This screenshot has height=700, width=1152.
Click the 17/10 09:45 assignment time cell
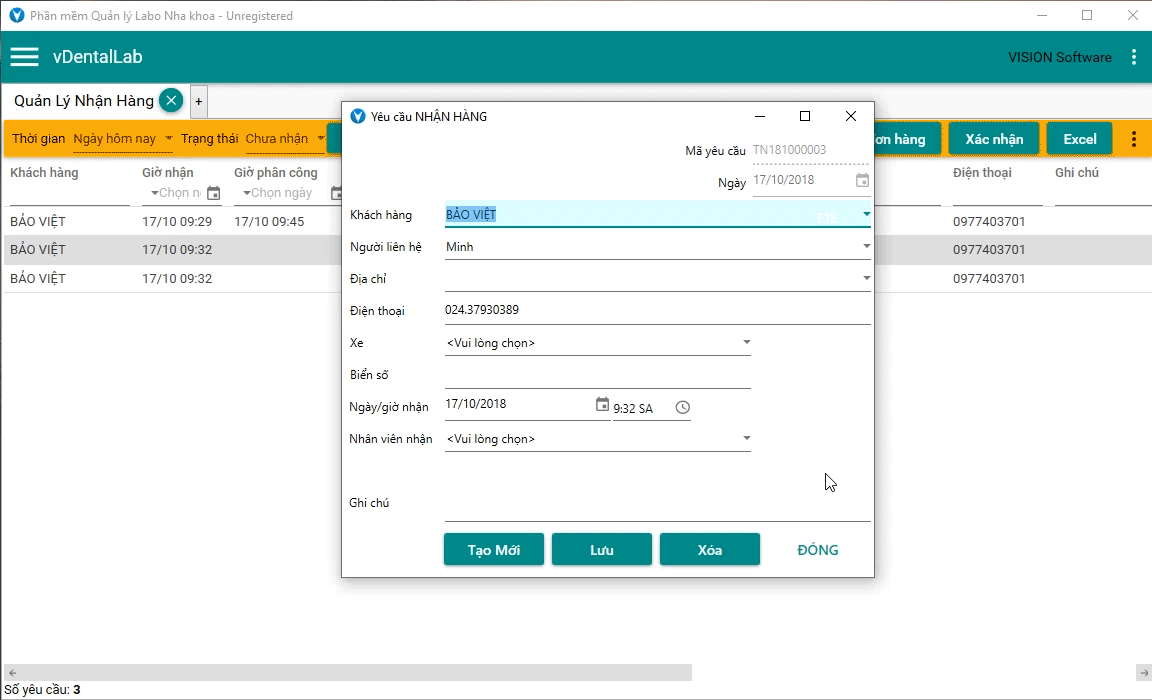pyautogui.click(x=269, y=221)
